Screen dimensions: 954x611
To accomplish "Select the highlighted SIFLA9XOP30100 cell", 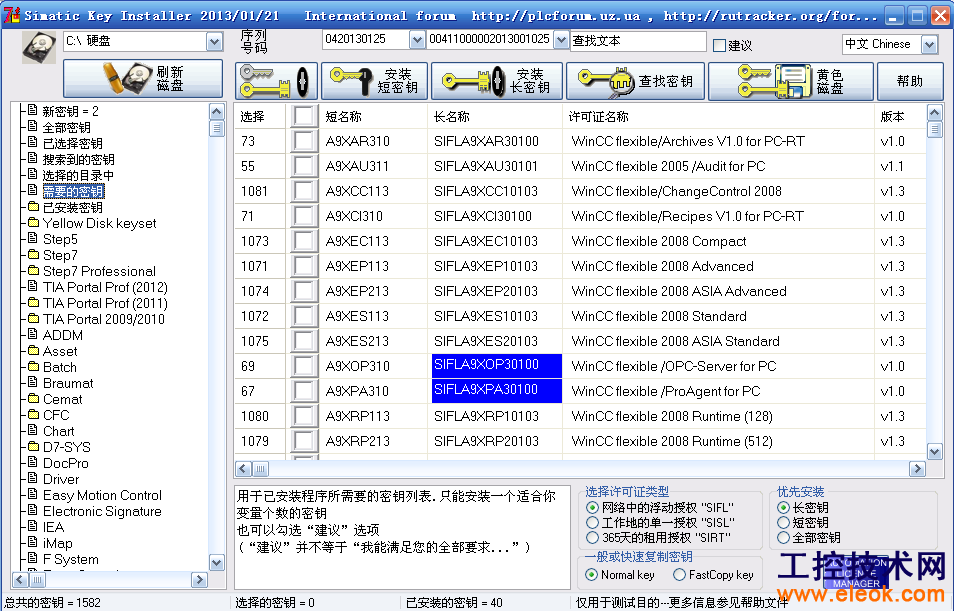I will (x=496, y=366).
